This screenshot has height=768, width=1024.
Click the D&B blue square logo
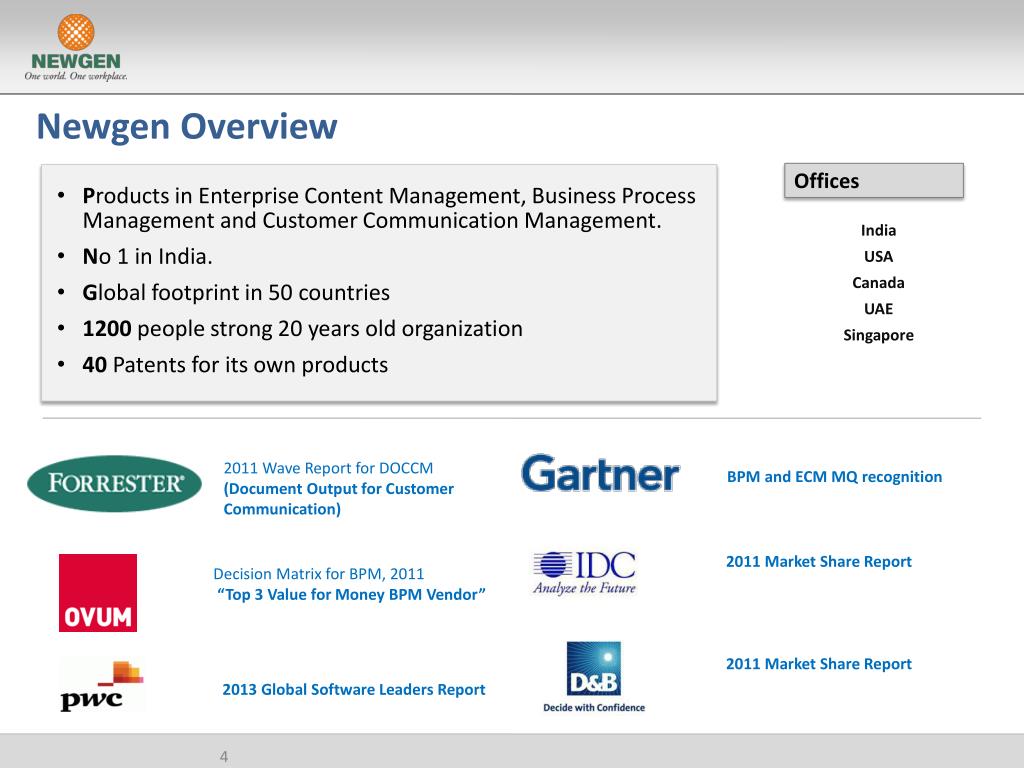(594, 669)
